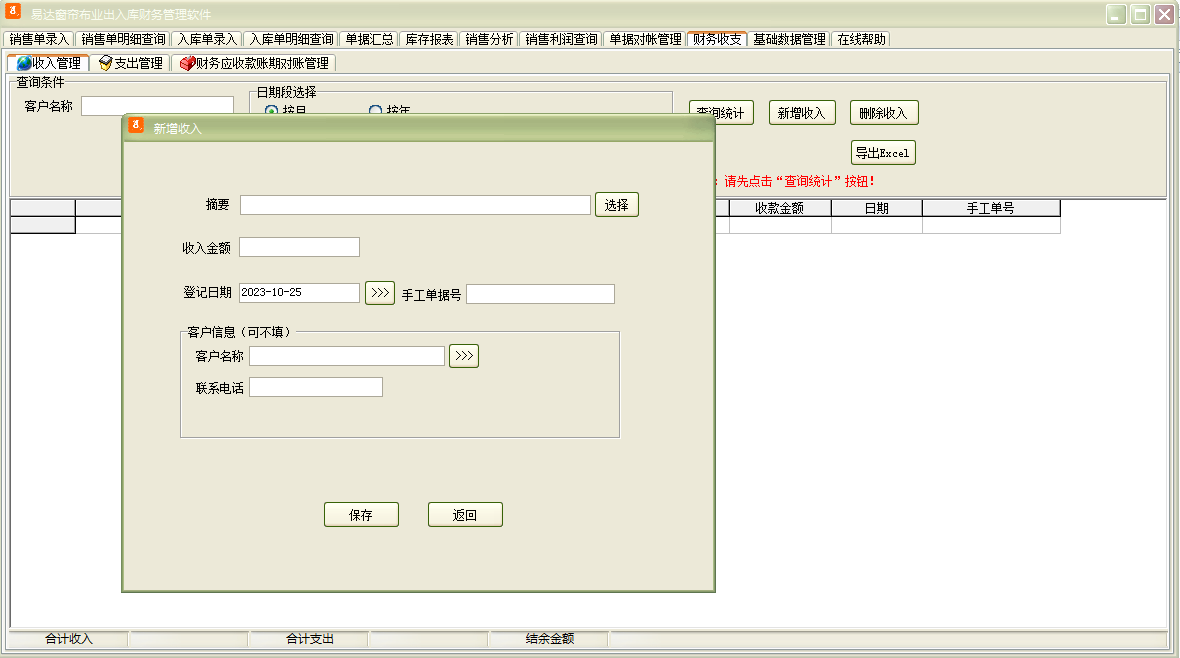Image resolution: width=1180 pixels, height=658 pixels.
Task: Click into the 联系电话 text box
Action: (316, 387)
